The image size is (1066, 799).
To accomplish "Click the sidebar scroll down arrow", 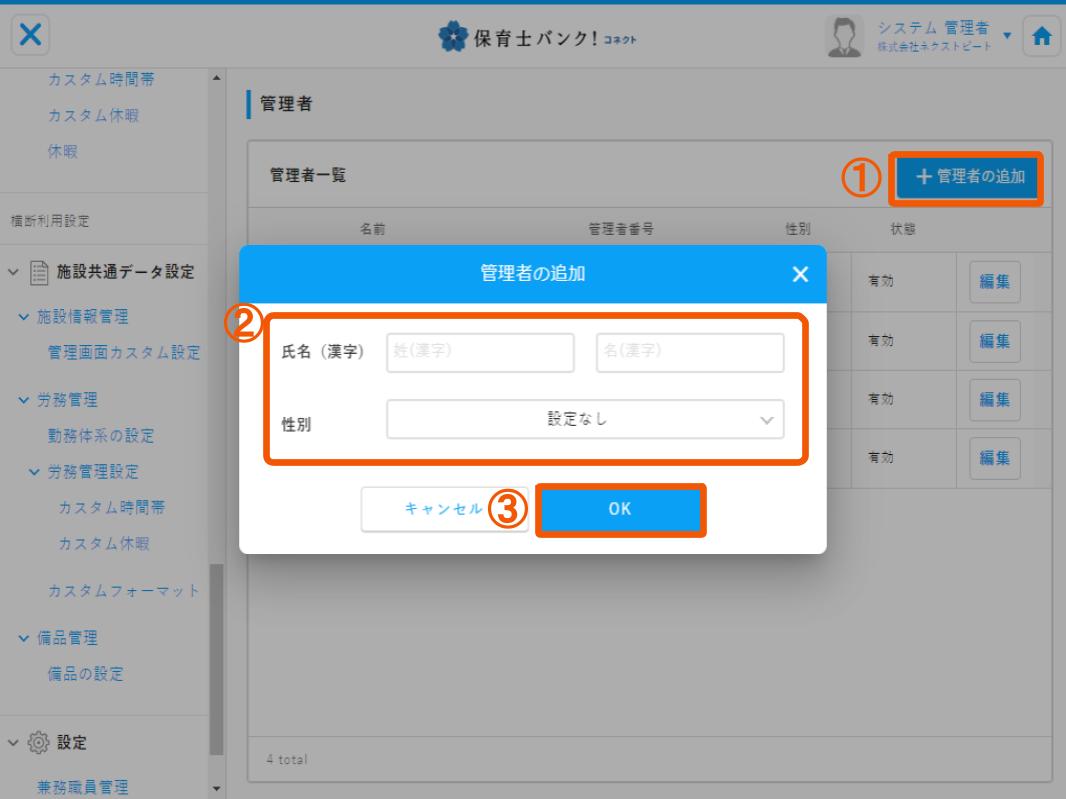I will pyautogui.click(x=218, y=790).
